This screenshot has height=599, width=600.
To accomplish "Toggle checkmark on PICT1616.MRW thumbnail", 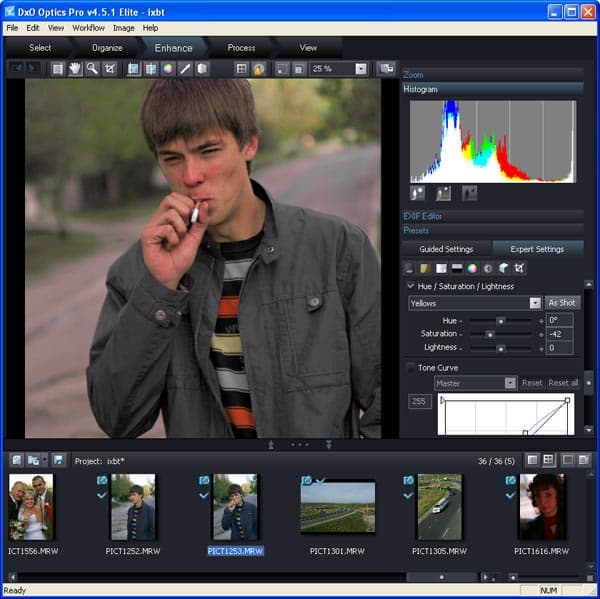I will point(510,495).
